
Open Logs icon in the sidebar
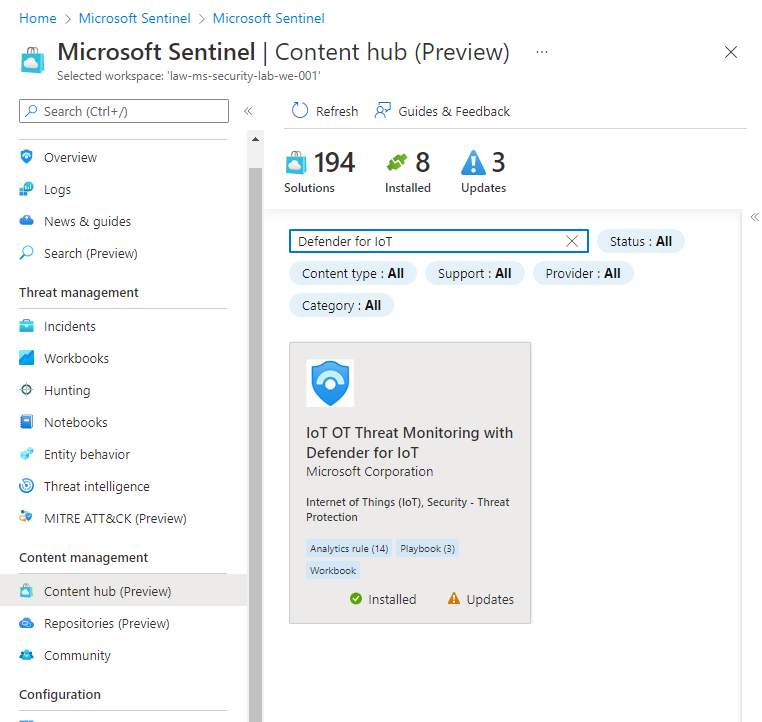pos(27,189)
